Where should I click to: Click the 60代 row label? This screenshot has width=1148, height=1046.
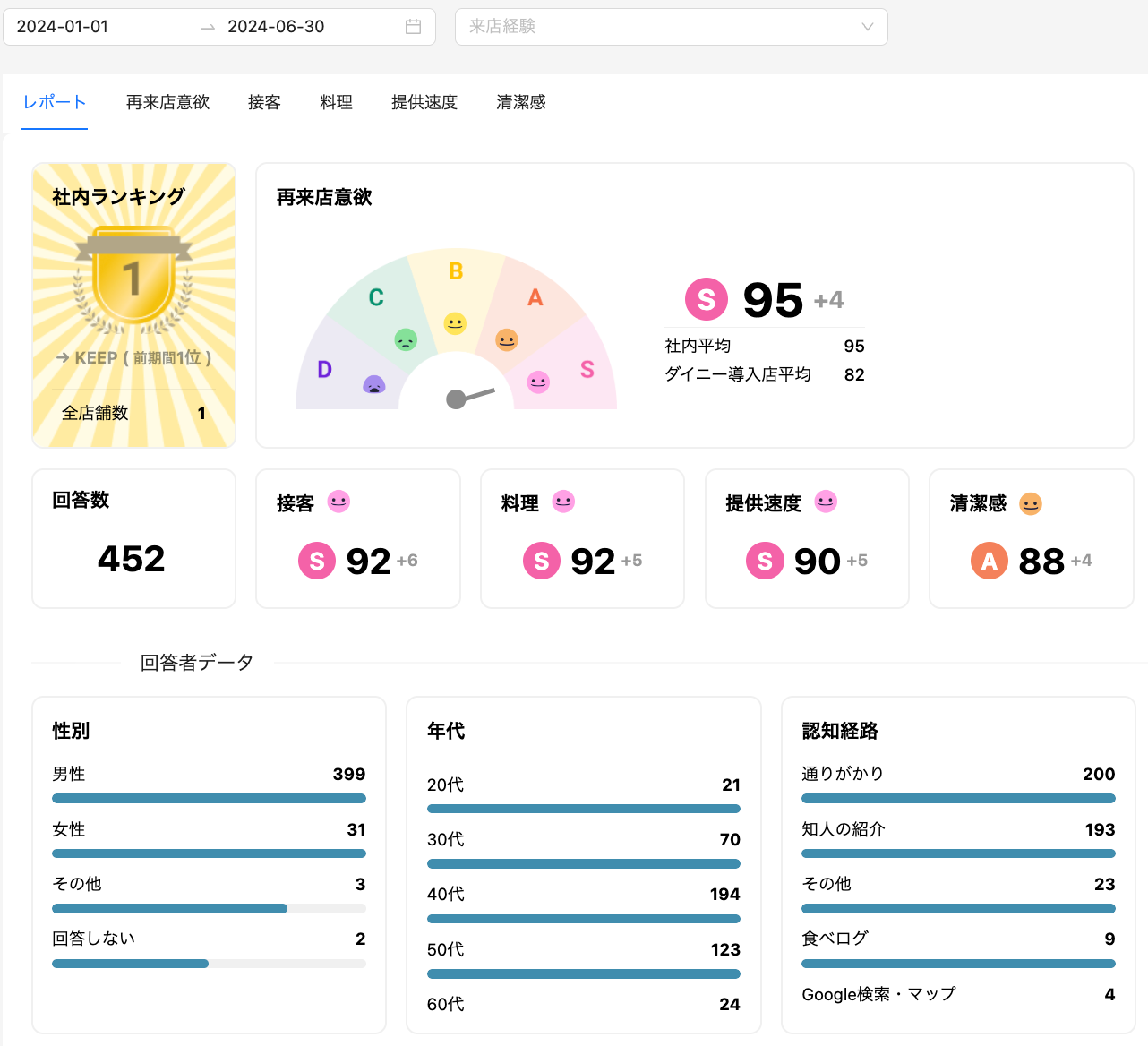point(446,1005)
